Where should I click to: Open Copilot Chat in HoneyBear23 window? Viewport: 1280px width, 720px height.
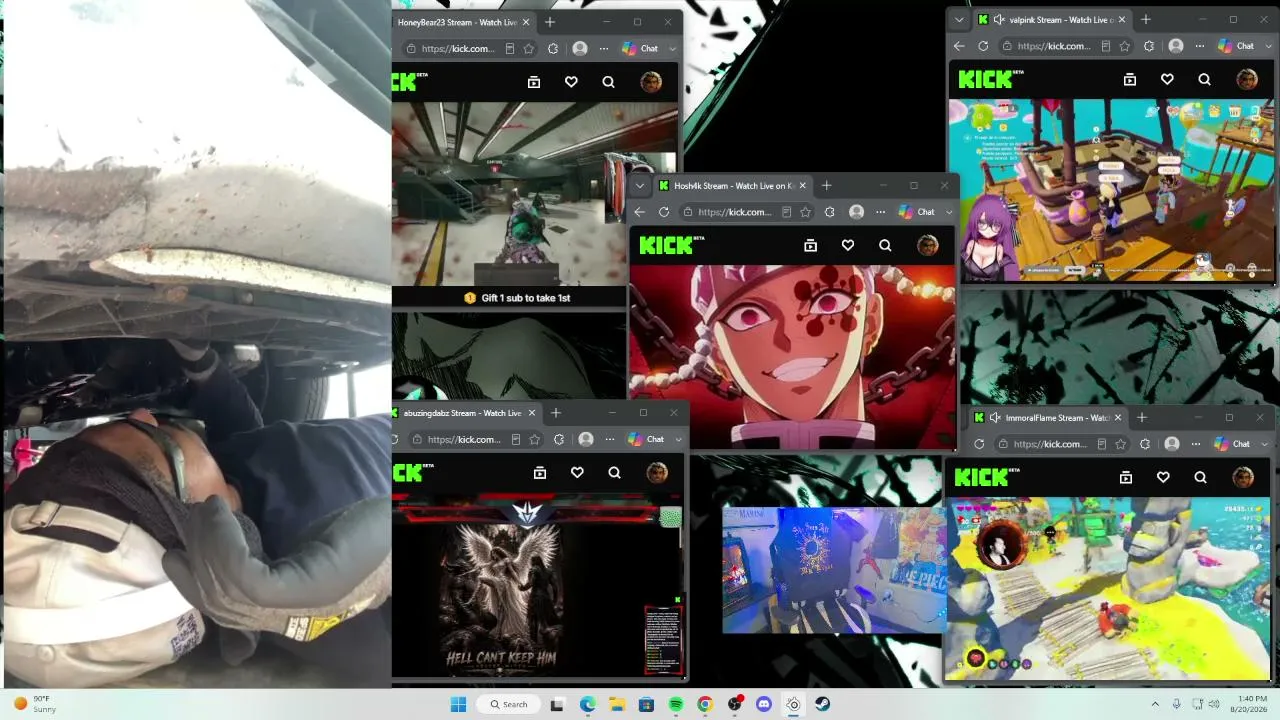tap(640, 48)
